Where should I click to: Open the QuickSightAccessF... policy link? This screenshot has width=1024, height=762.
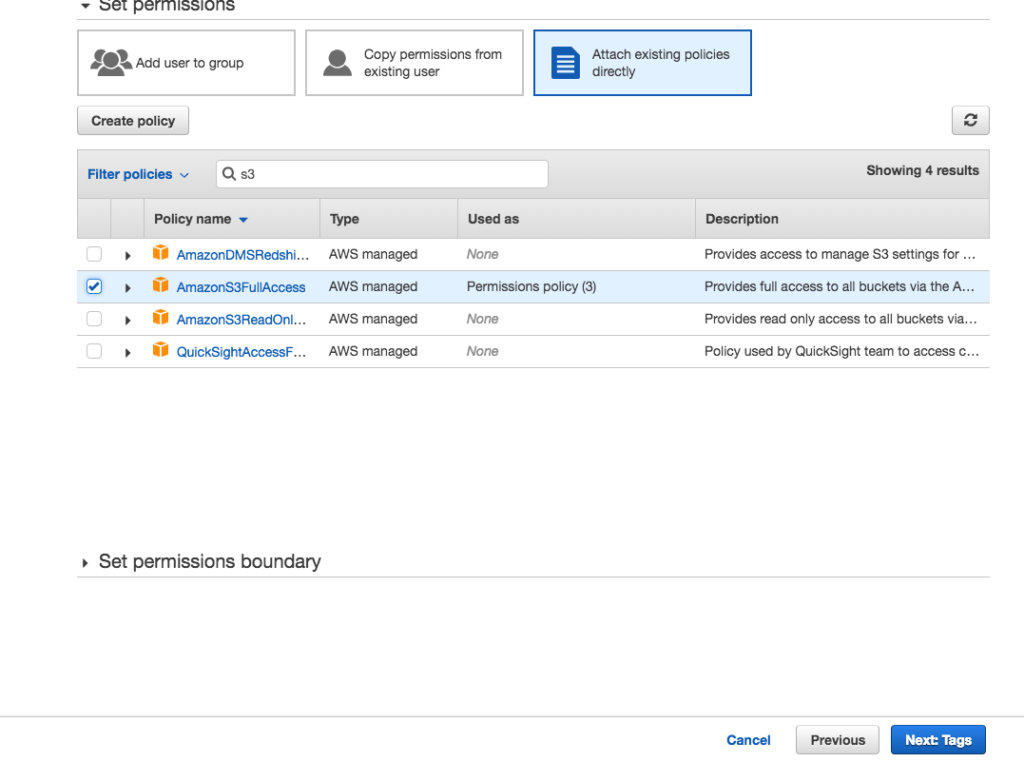coord(241,352)
